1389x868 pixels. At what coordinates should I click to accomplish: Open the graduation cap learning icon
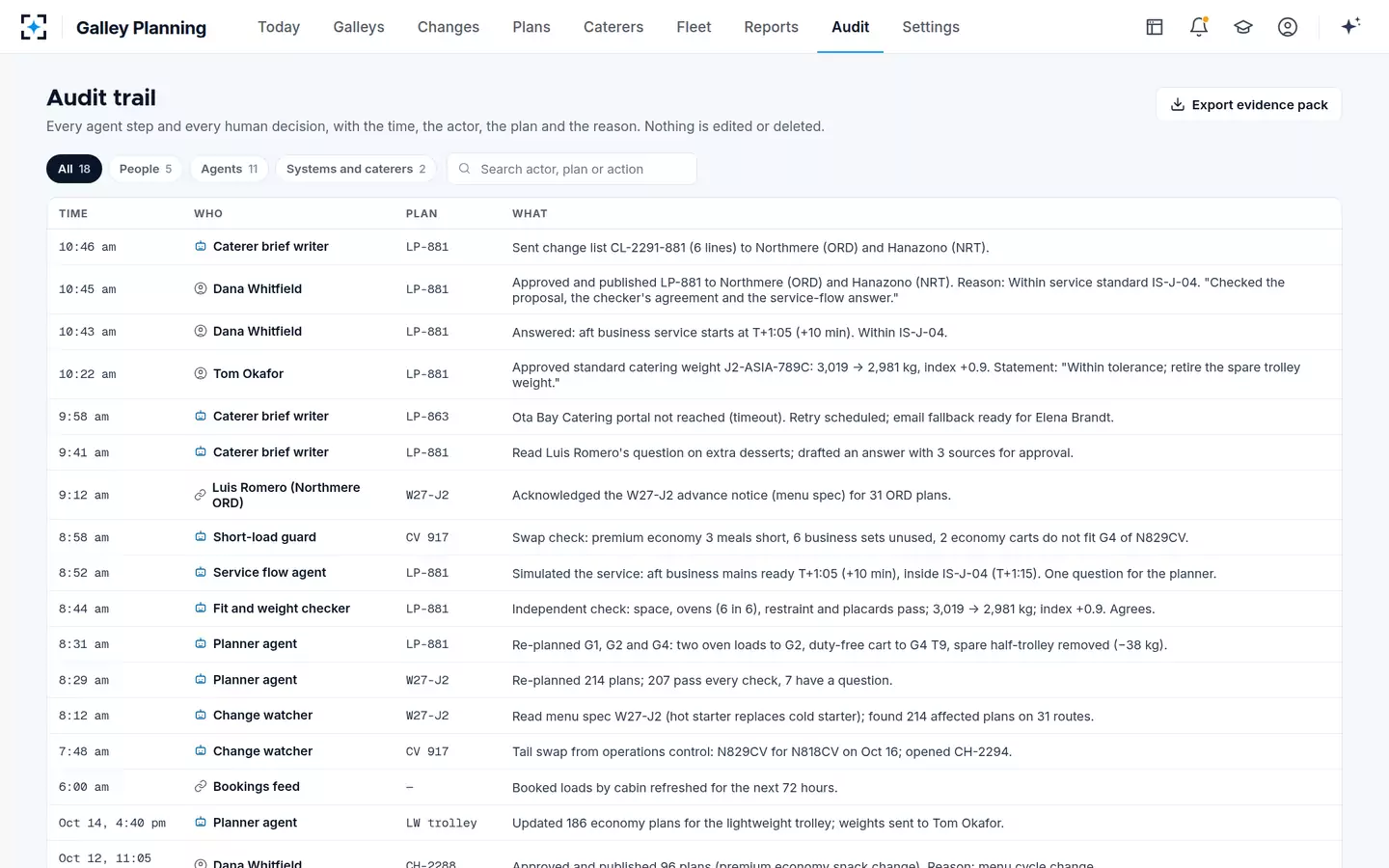1243,27
